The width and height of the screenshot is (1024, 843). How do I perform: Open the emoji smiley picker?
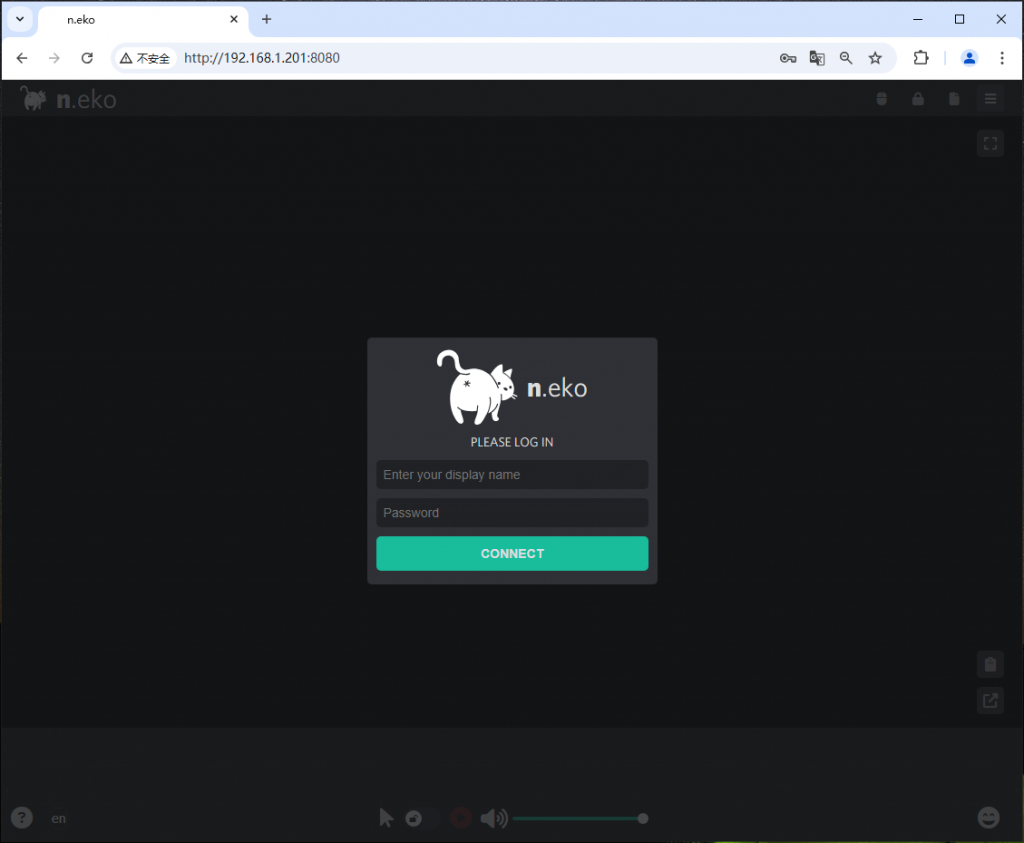point(988,817)
